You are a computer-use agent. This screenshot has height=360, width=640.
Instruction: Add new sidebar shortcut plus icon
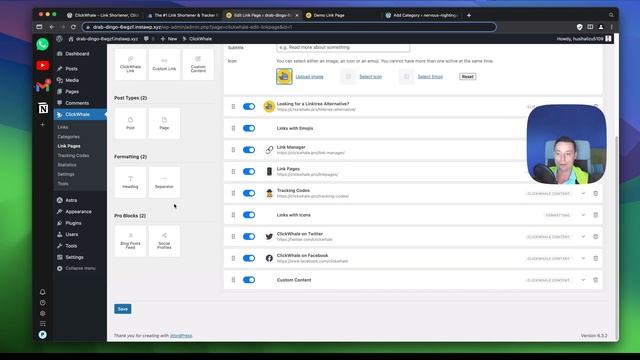coord(42,124)
